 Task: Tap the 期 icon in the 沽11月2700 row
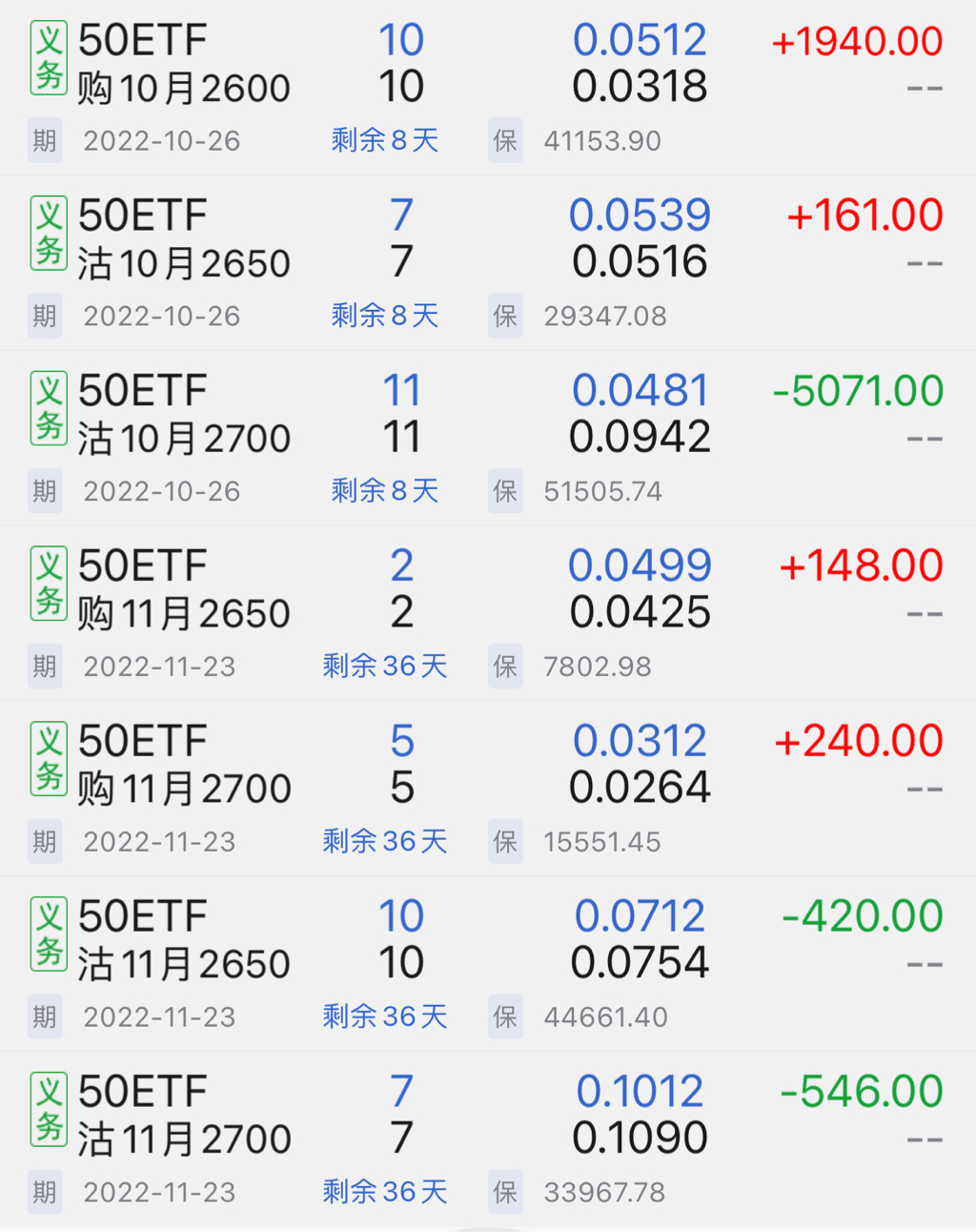pyautogui.click(x=45, y=1192)
